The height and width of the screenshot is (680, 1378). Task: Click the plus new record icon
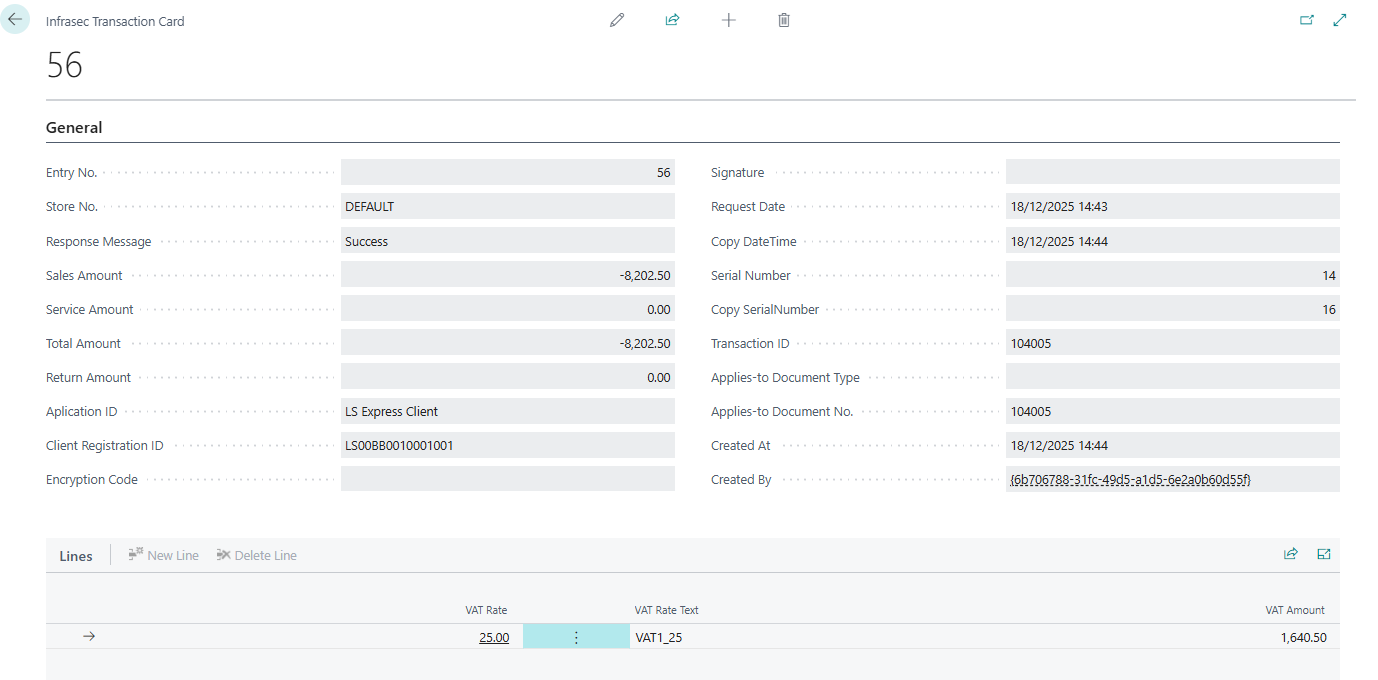pos(729,20)
